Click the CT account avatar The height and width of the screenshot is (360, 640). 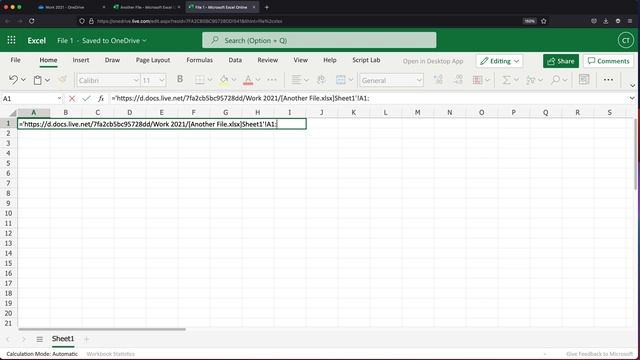625,40
